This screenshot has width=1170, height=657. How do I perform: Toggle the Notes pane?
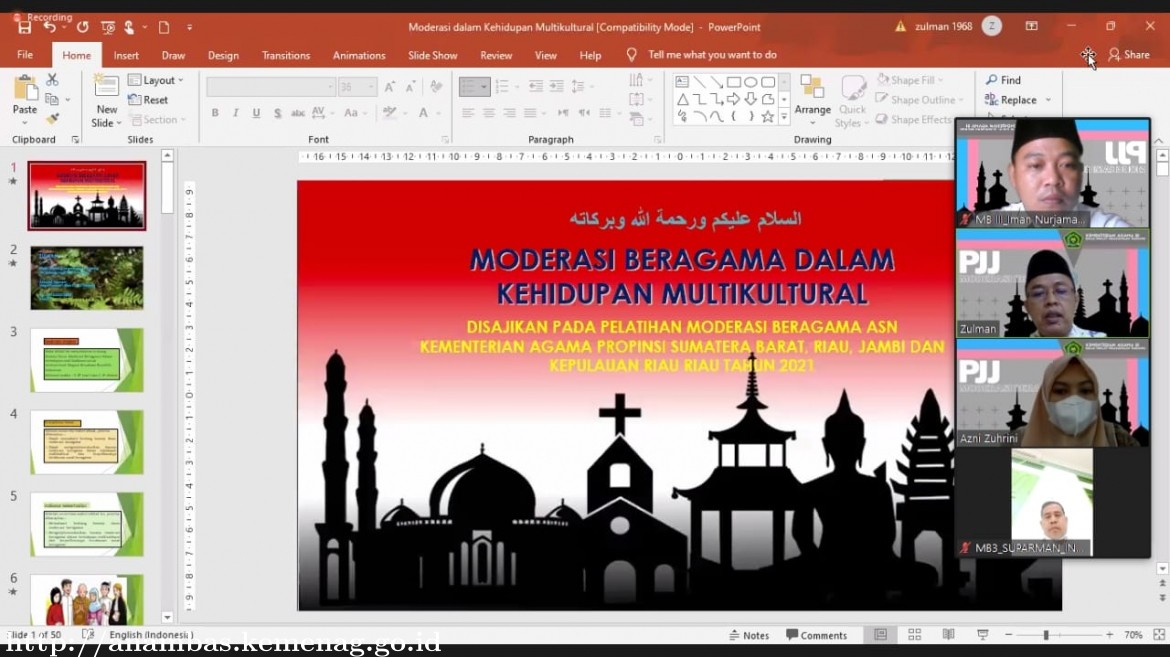tap(749, 635)
